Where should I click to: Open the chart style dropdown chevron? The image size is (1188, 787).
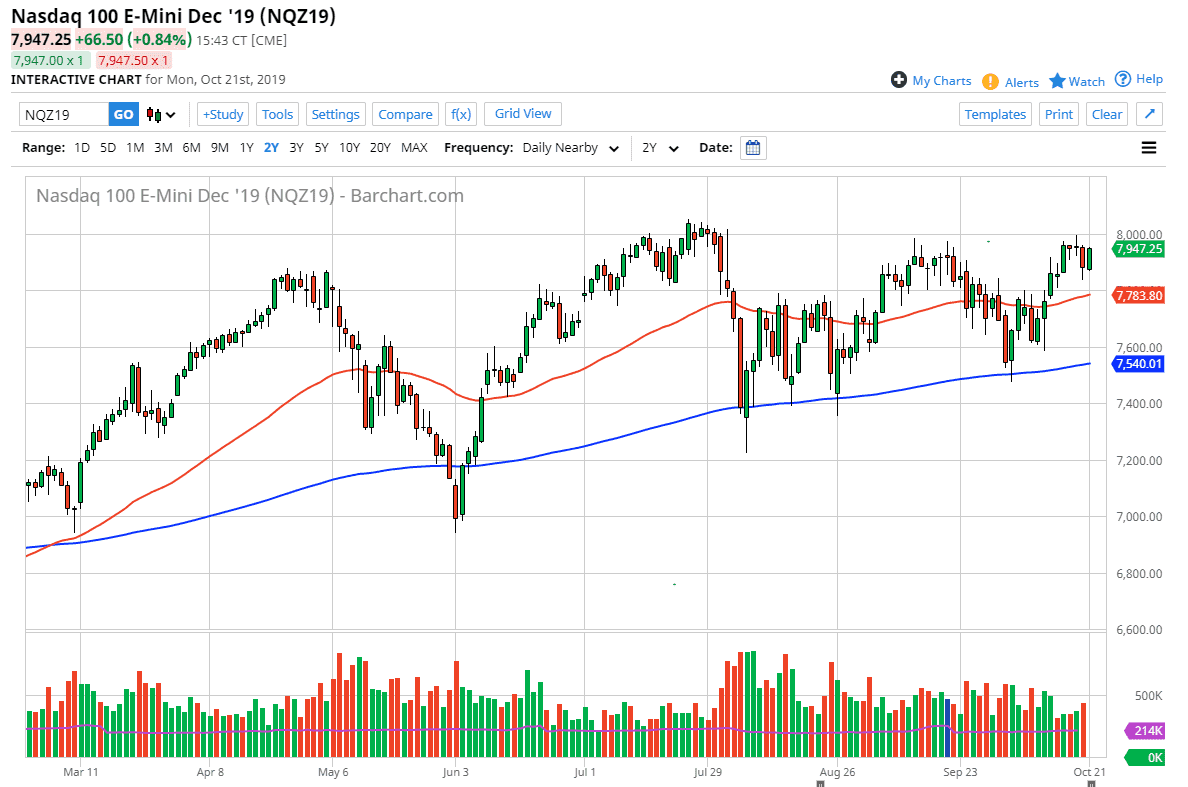pyautogui.click(x=171, y=114)
